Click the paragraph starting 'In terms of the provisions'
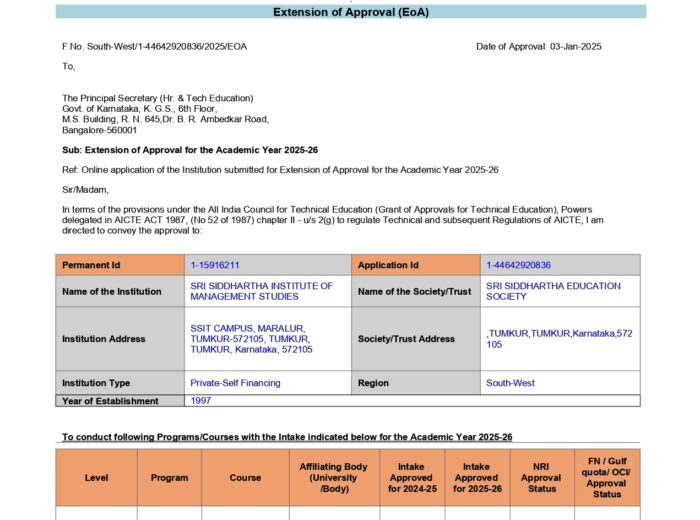 (333, 220)
